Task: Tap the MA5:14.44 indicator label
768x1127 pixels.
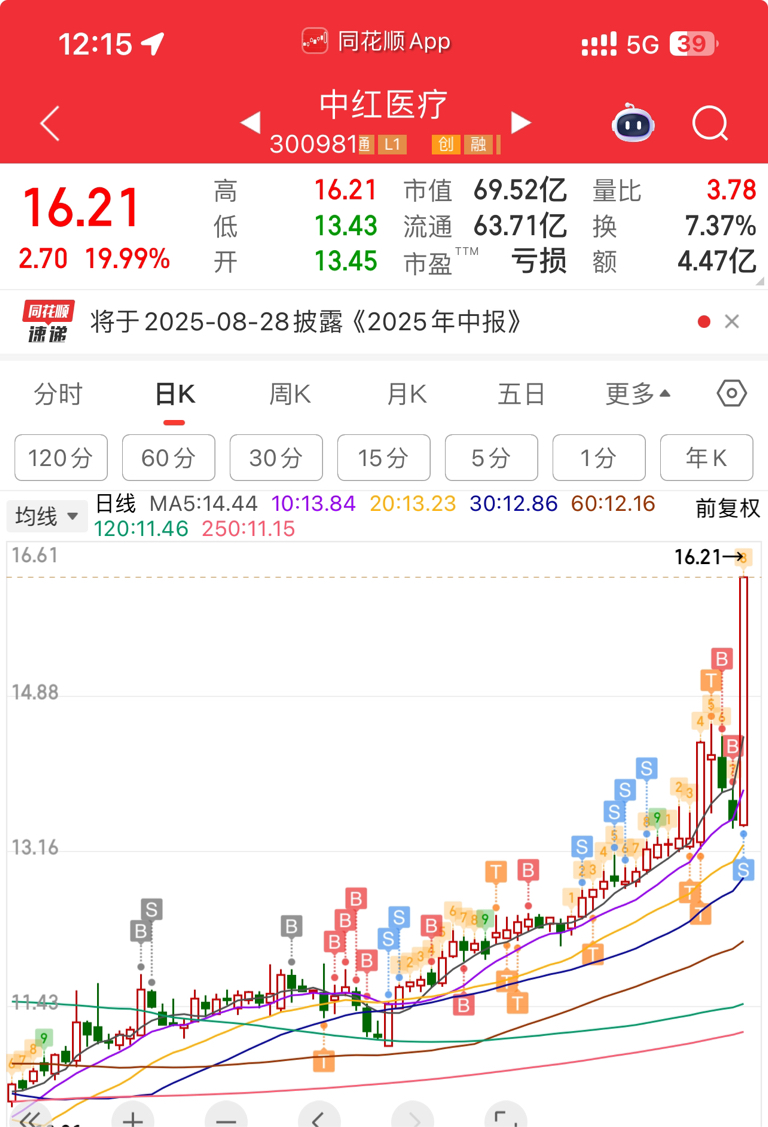Action: click(203, 504)
